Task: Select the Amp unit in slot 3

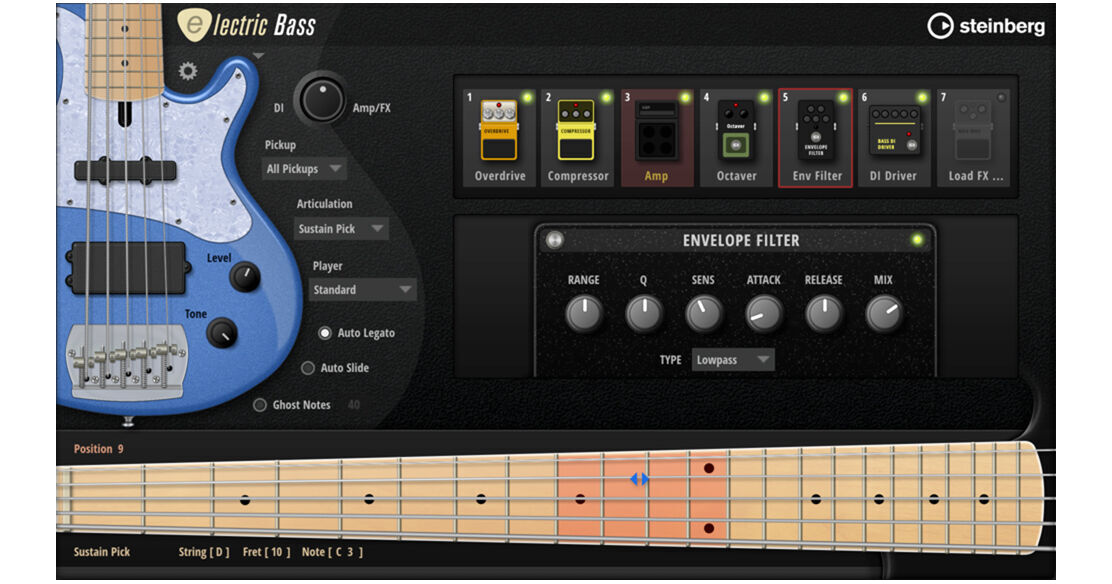Action: [x=657, y=138]
